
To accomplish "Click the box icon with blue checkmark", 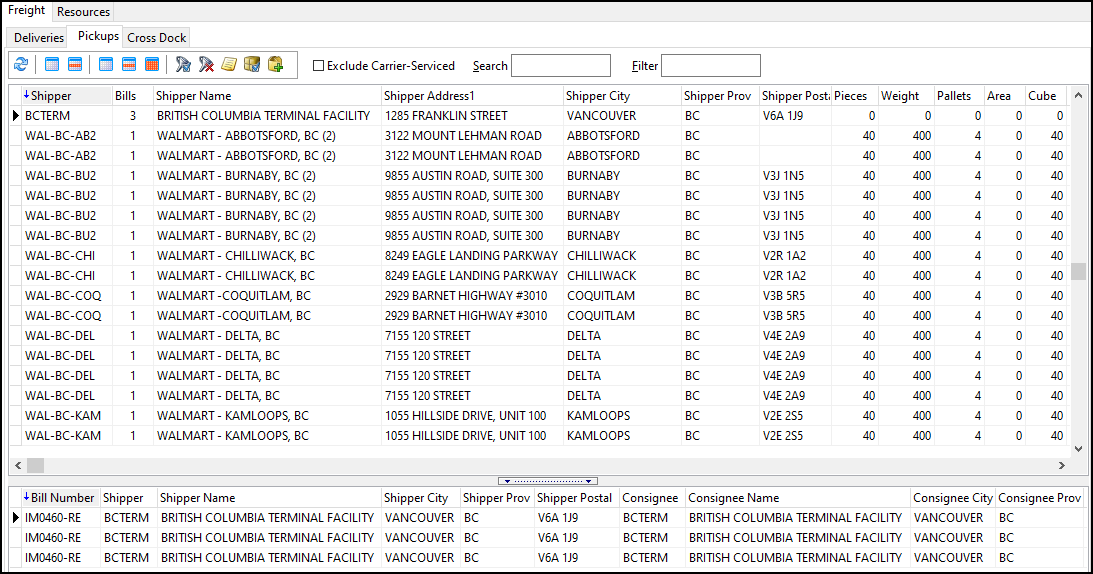I will click(252, 65).
